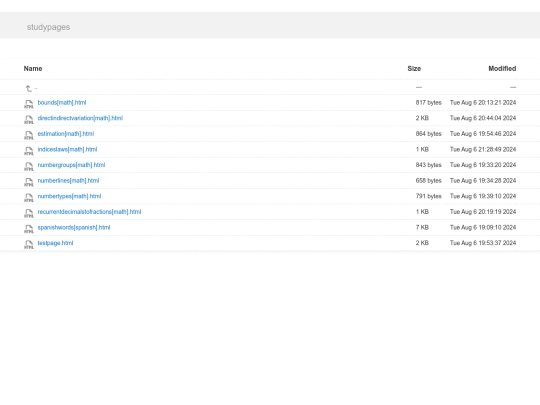Open bounds[math].html link

(x=62, y=103)
